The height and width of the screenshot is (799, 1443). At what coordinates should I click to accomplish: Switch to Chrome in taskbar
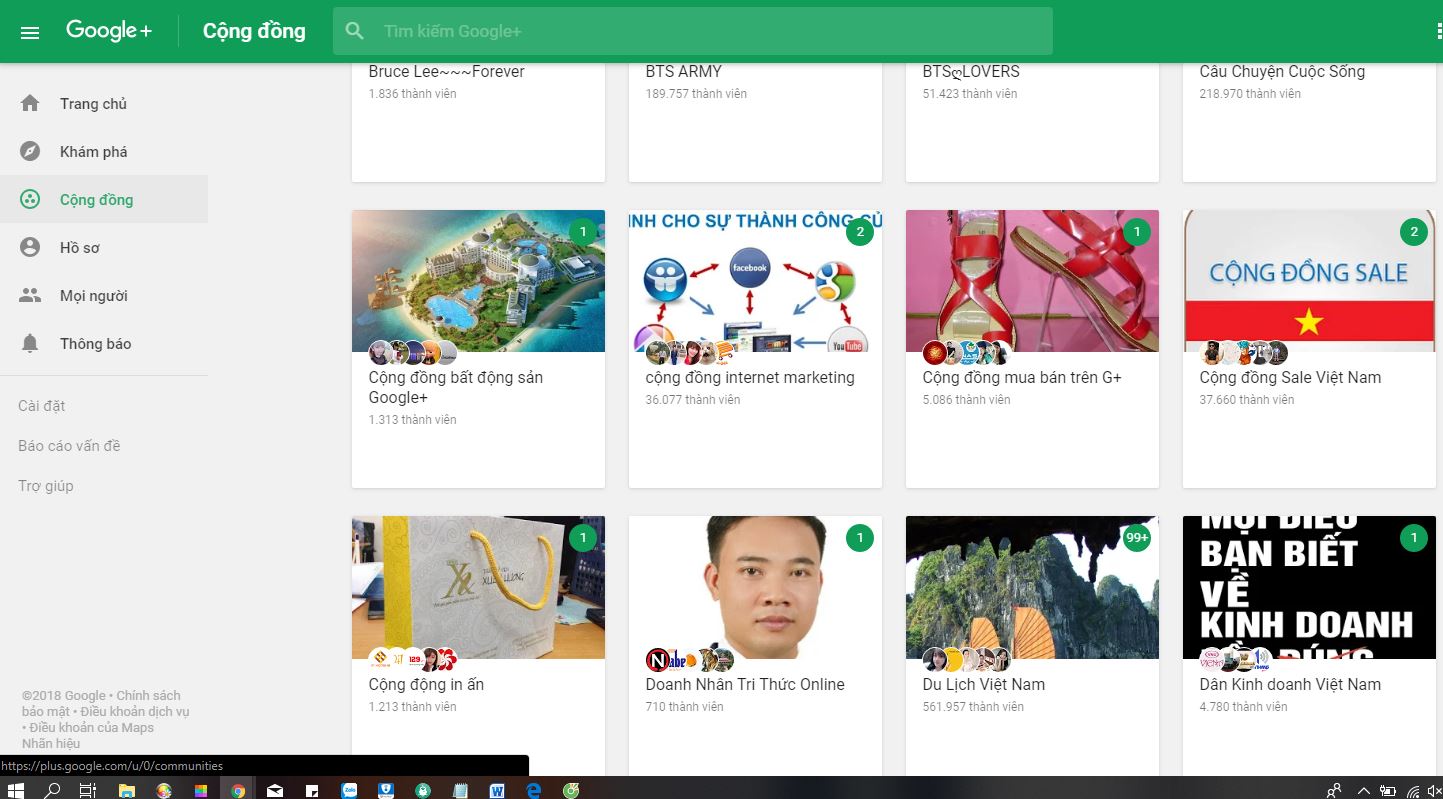(x=238, y=790)
